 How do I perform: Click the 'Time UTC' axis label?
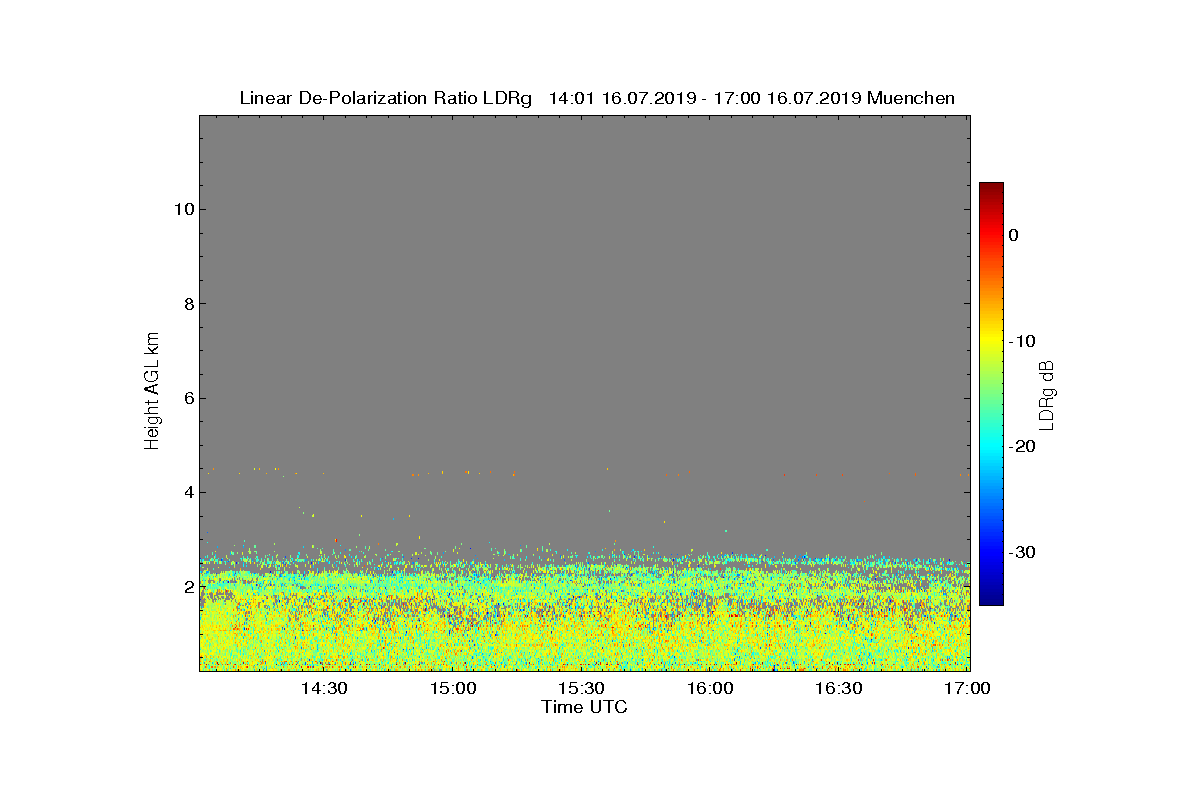[x=585, y=707]
